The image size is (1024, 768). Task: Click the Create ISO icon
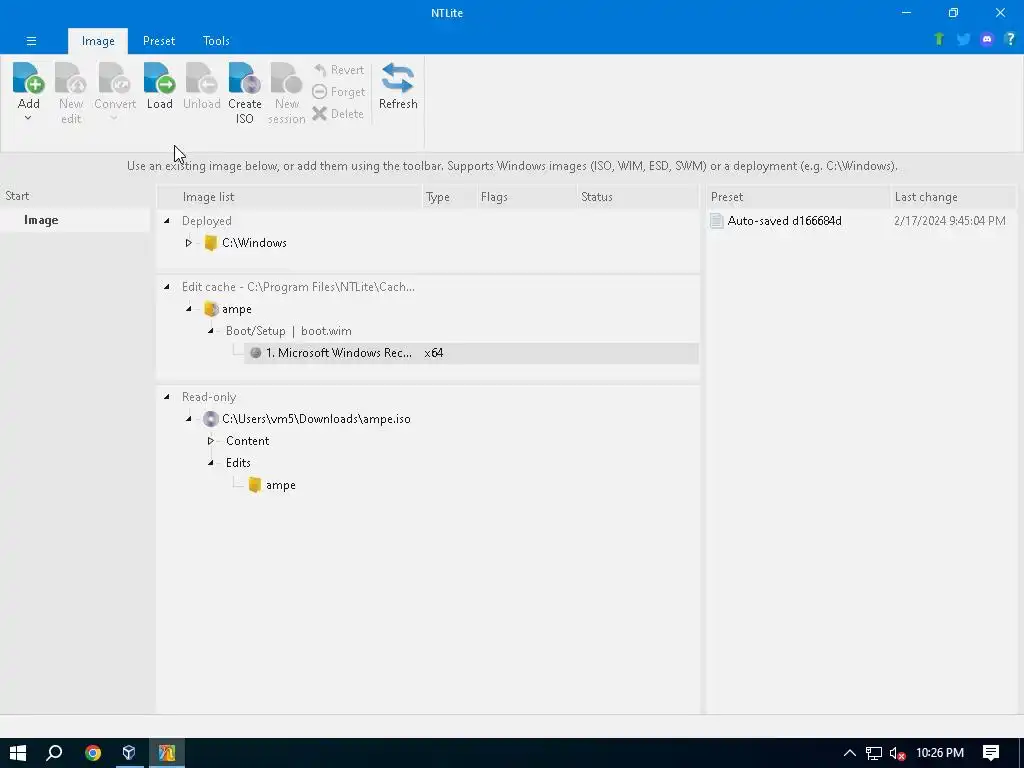point(245,78)
